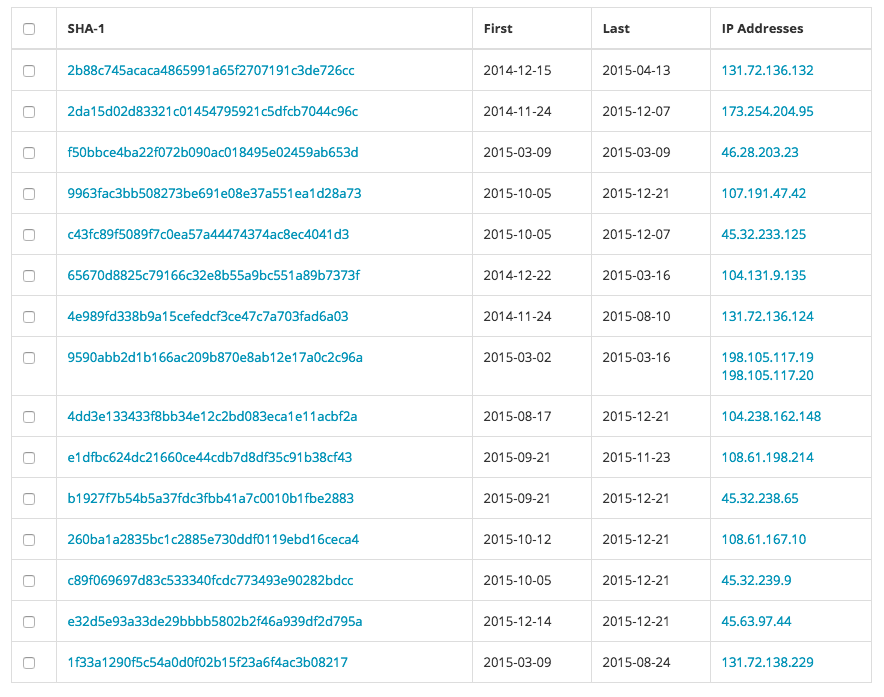Click IP address 104.238.162.148
Viewport: 884px width, 697px height.
[x=771, y=417]
